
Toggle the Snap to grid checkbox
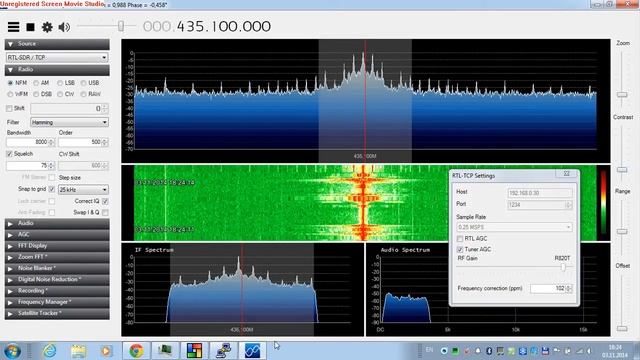point(52,189)
